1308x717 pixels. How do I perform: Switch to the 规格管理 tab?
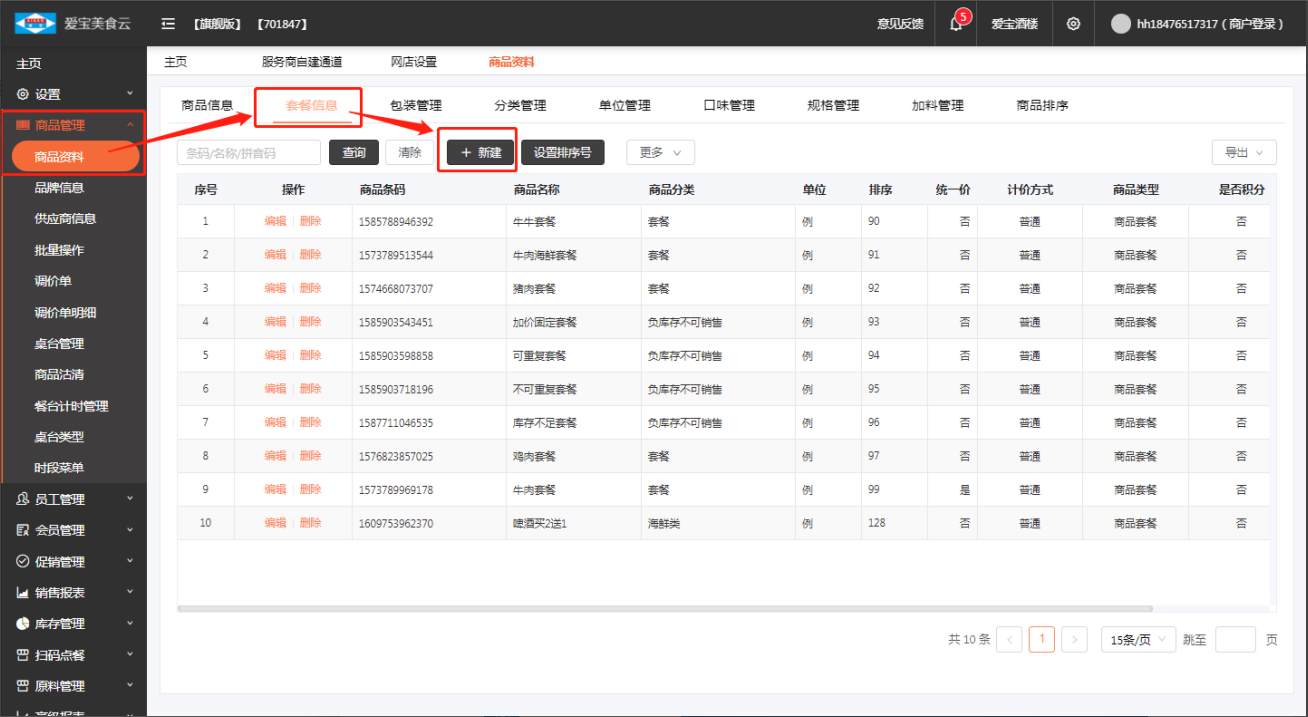tap(833, 106)
